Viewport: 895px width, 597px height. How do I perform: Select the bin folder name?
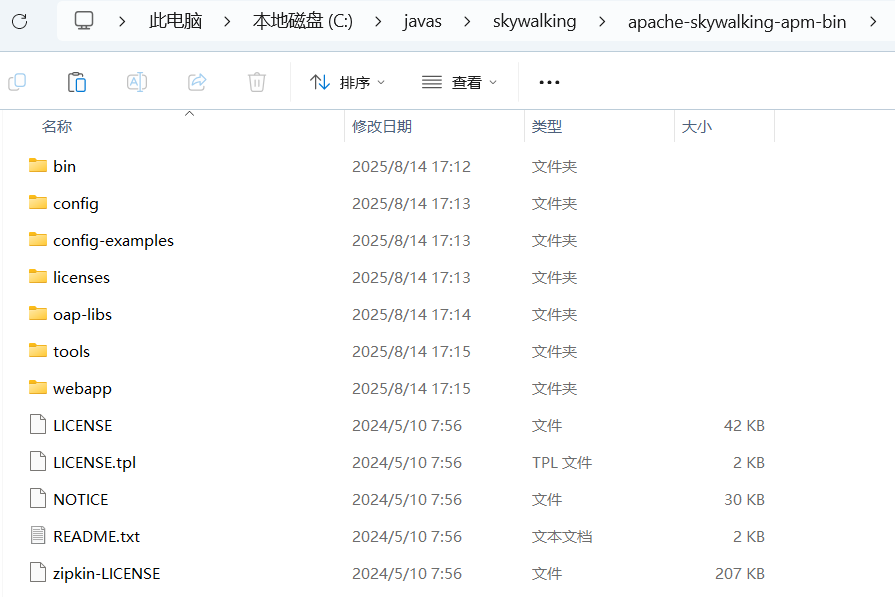(64, 166)
